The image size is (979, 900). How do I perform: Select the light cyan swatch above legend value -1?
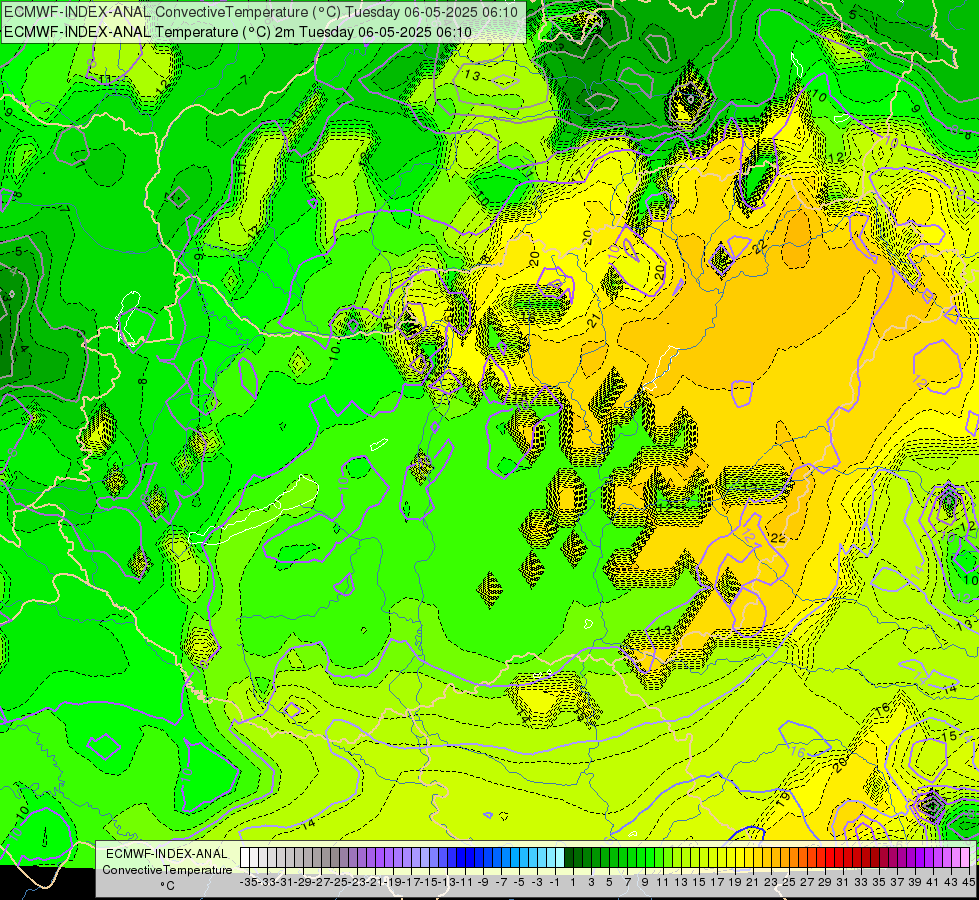[x=551, y=857]
